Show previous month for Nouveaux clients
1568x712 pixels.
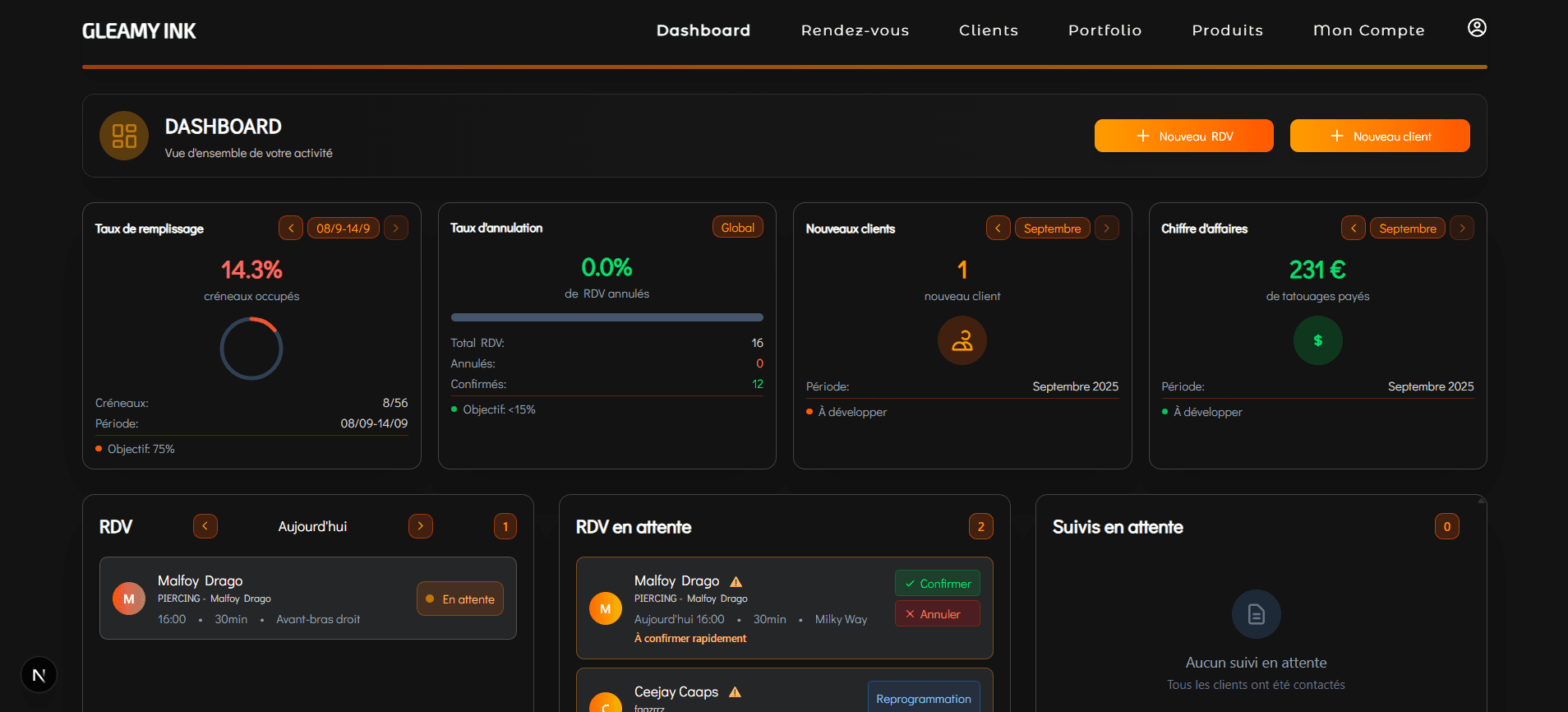tap(998, 228)
